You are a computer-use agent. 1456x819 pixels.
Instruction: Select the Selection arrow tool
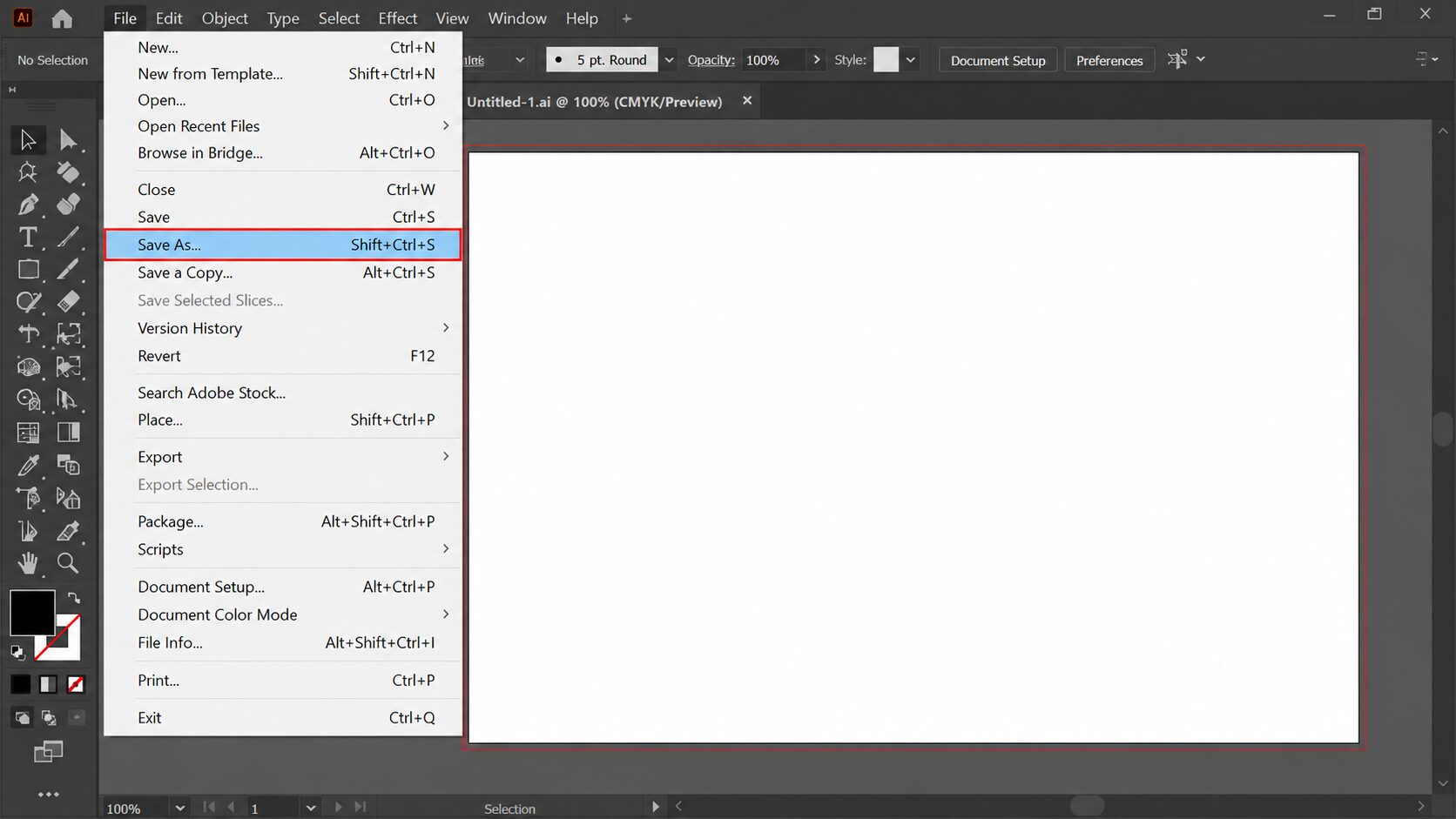click(28, 139)
